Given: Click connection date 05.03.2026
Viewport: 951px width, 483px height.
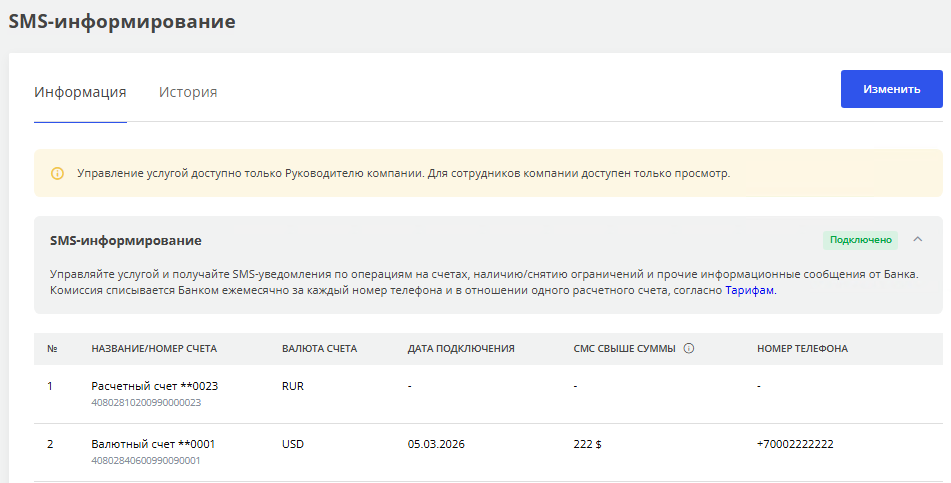Looking at the screenshot, I should (436, 444).
